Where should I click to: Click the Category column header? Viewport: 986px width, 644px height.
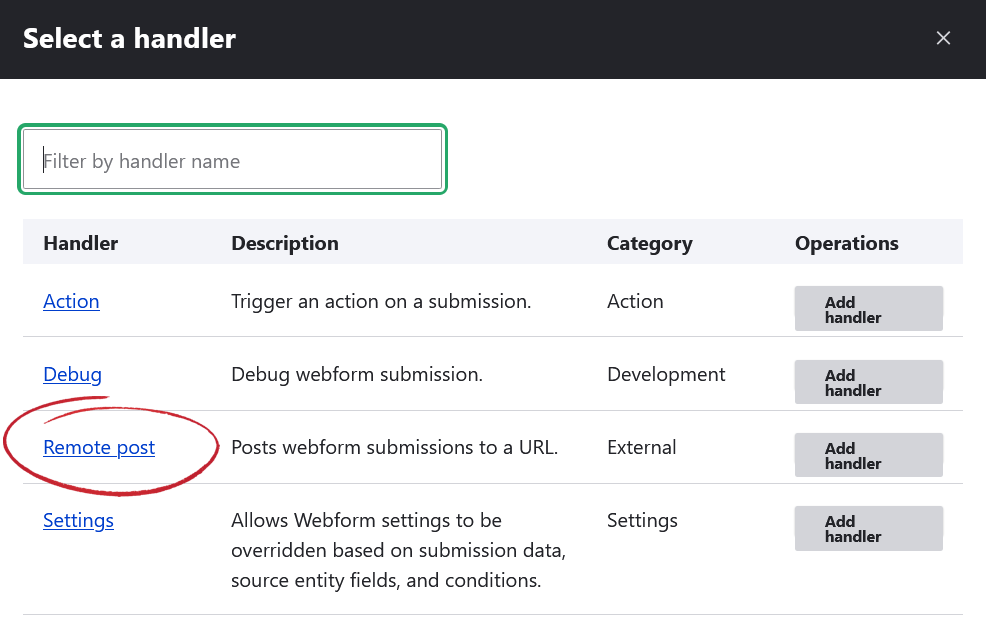pyautogui.click(x=649, y=243)
